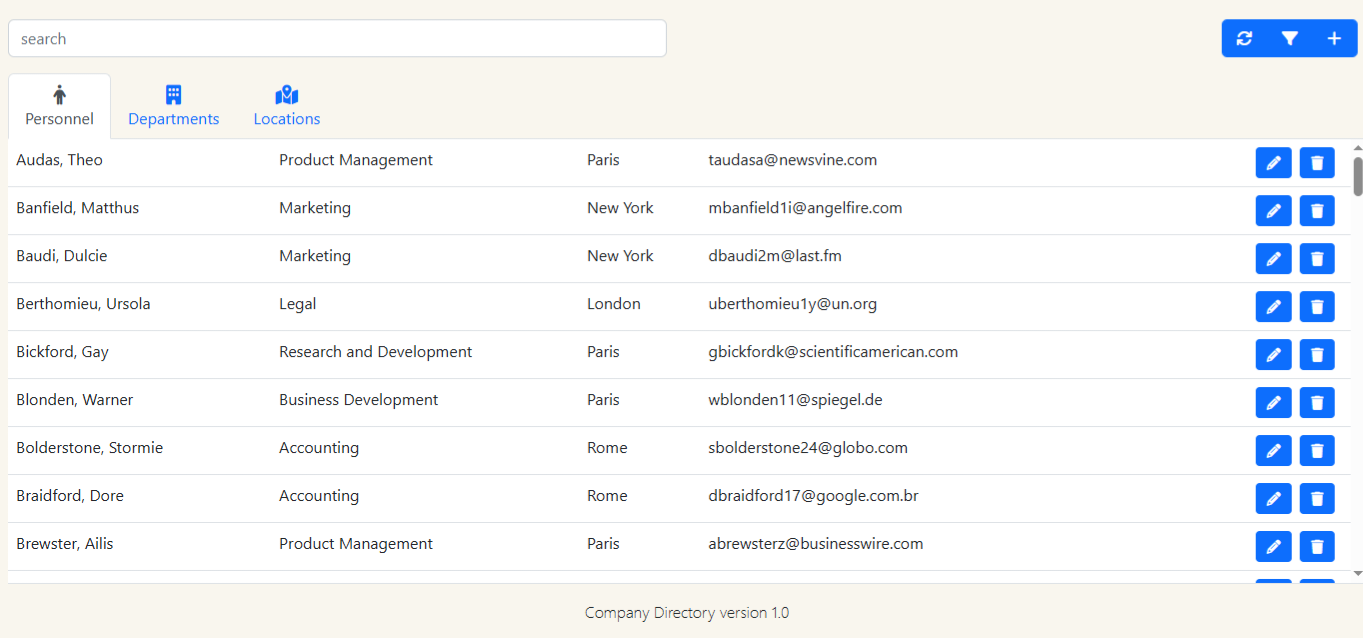
Task: Edit Theo Audas's record
Action: coord(1273,162)
